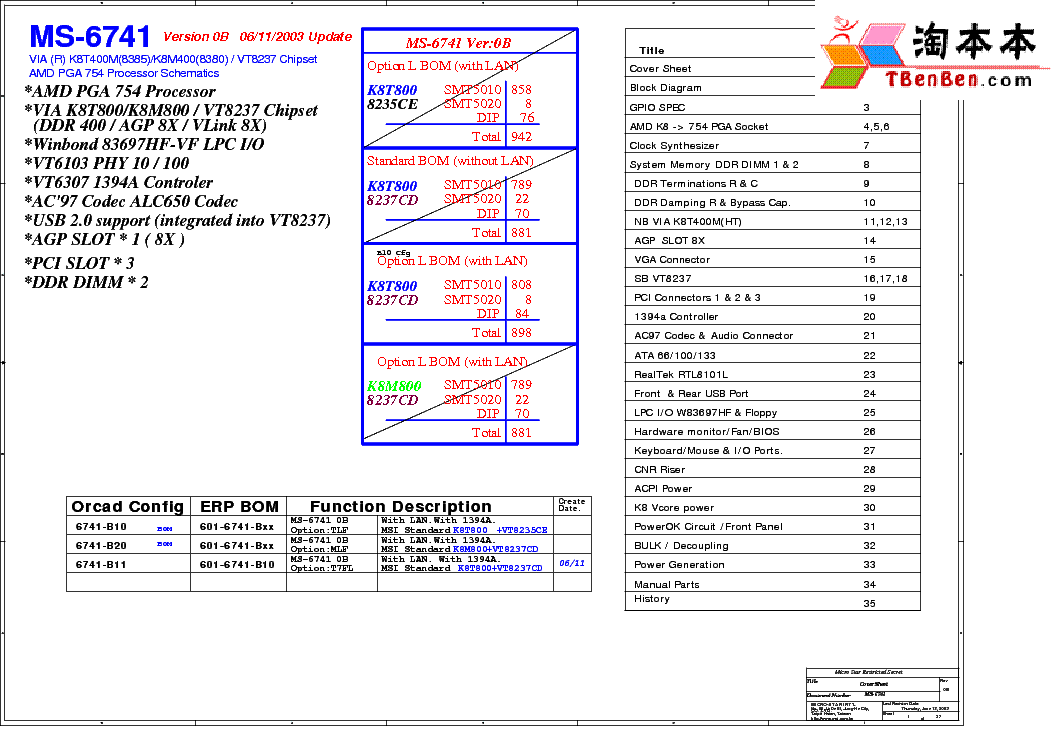Click the "6741-B11" config cell
This screenshot has width=1053, height=744.
click(x=101, y=565)
